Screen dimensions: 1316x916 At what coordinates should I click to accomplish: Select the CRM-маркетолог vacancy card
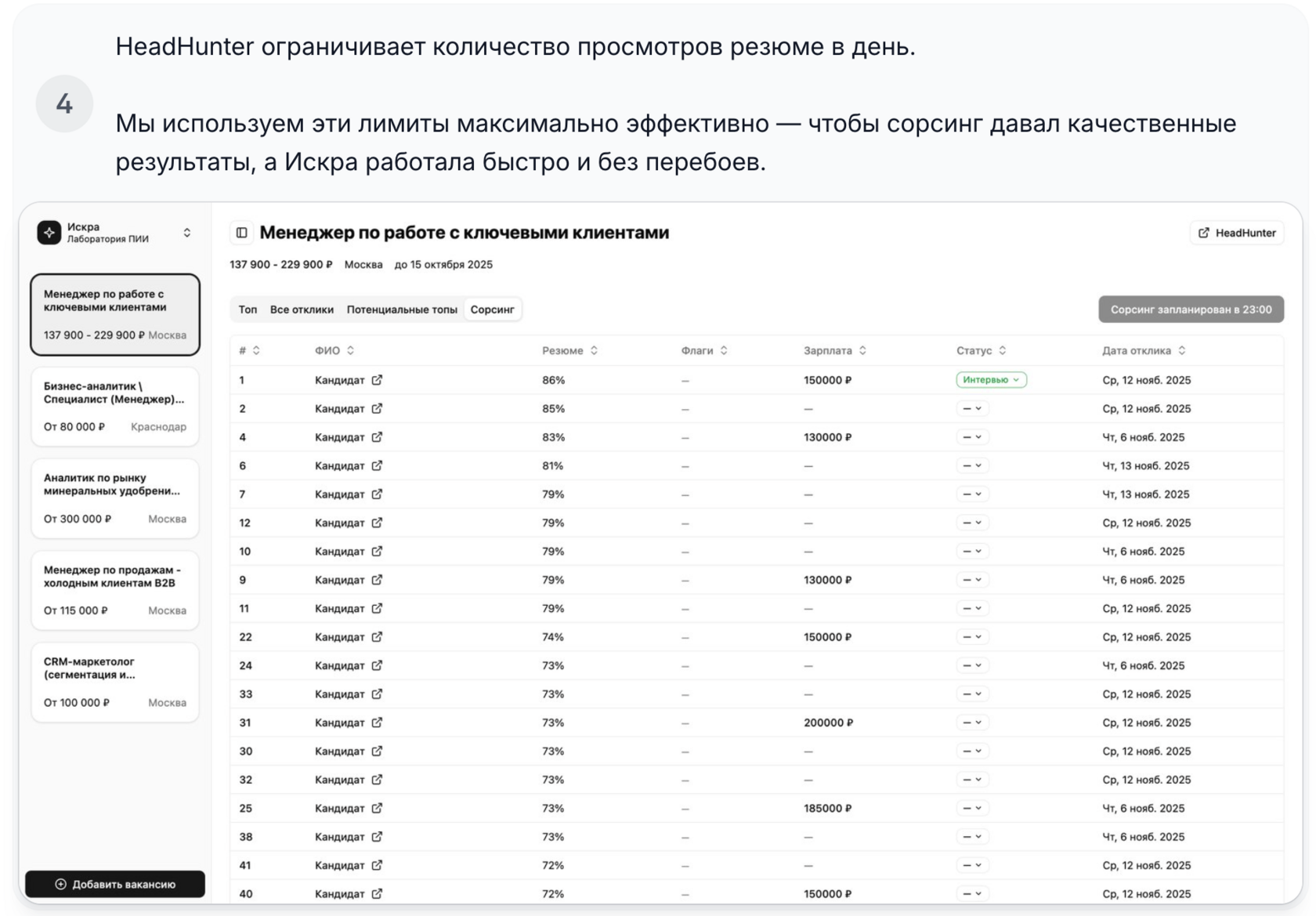(x=115, y=682)
